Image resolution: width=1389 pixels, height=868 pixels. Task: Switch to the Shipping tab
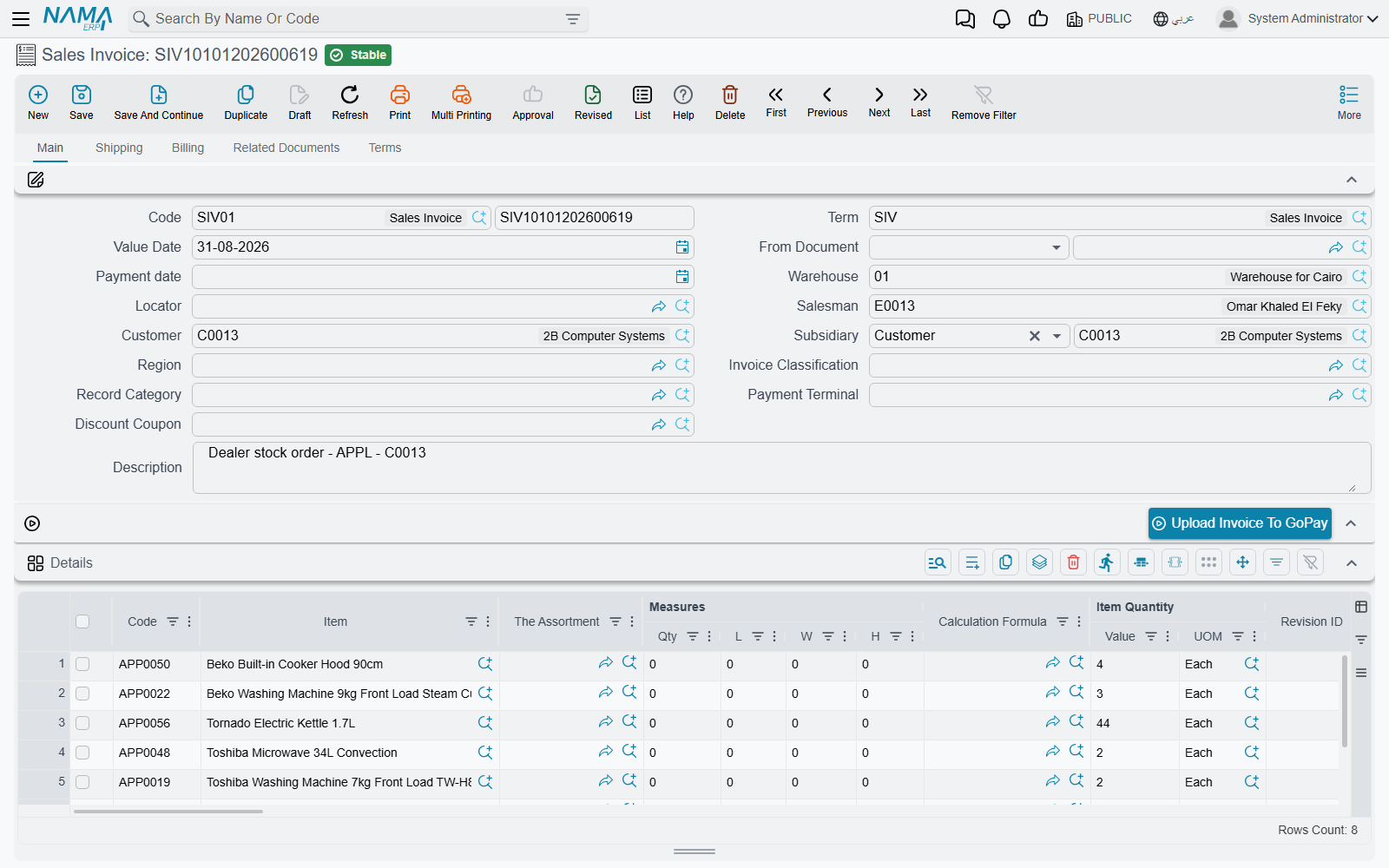coord(119,148)
